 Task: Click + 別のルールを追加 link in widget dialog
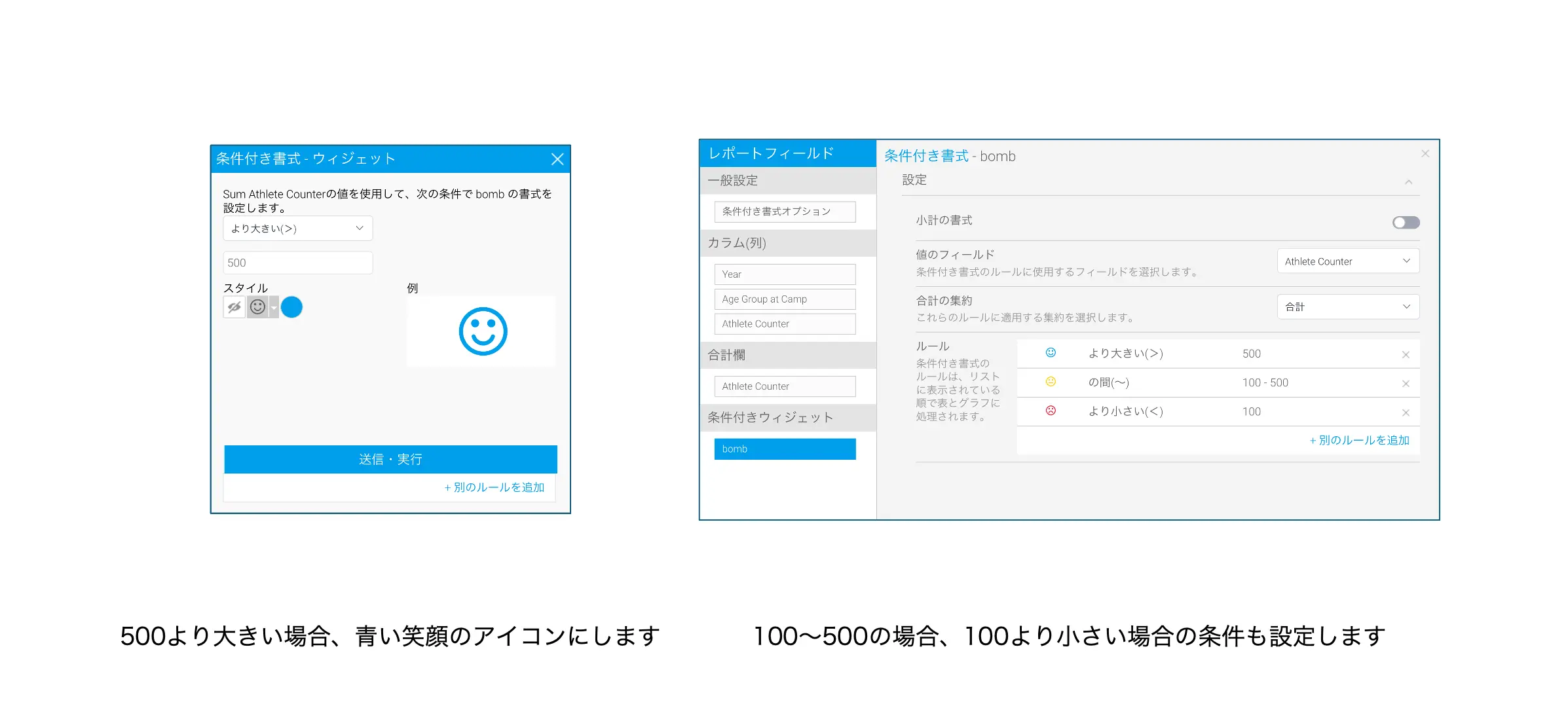coord(494,487)
